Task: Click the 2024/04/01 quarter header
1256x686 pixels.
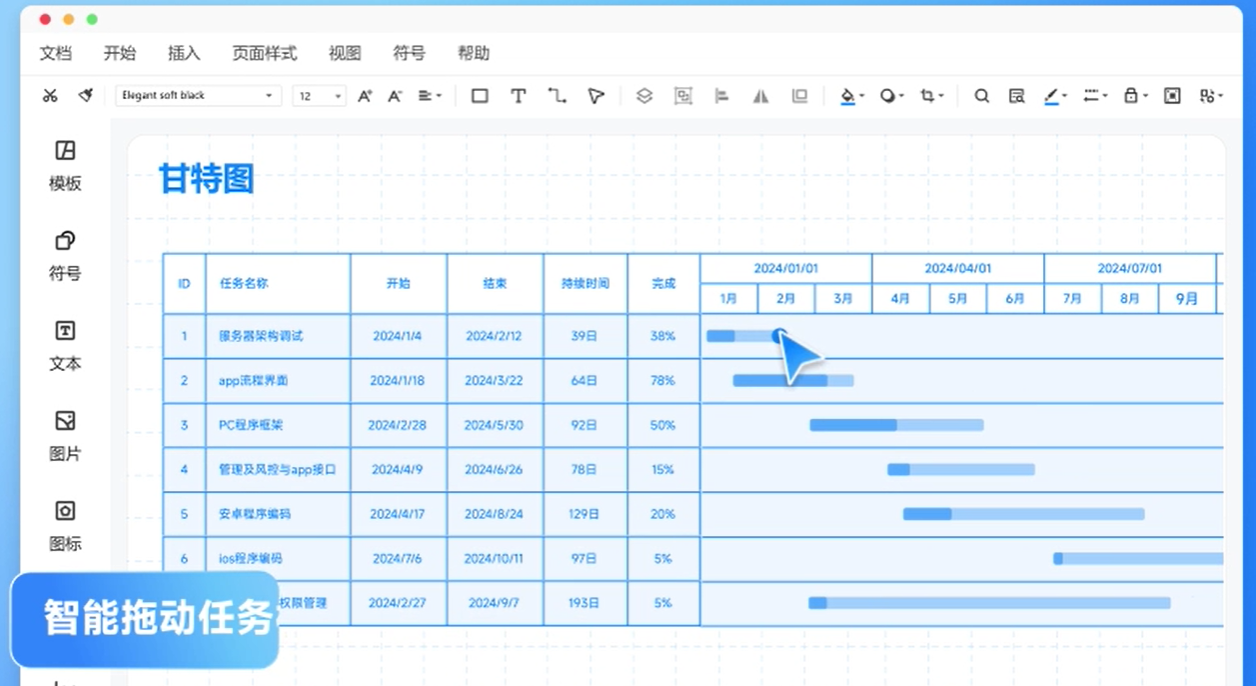Action: [958, 269]
